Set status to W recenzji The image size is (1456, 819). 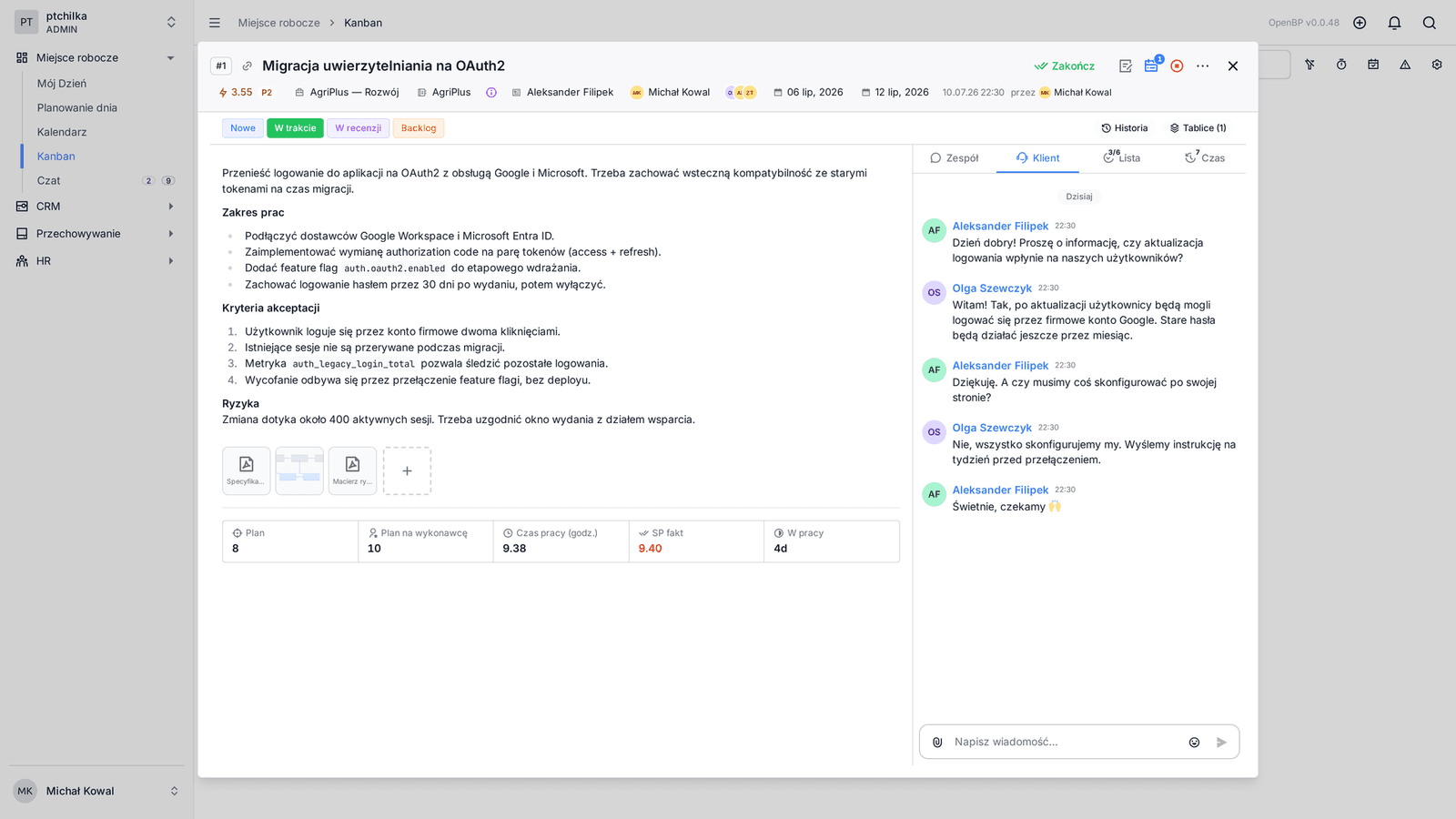[x=359, y=128]
